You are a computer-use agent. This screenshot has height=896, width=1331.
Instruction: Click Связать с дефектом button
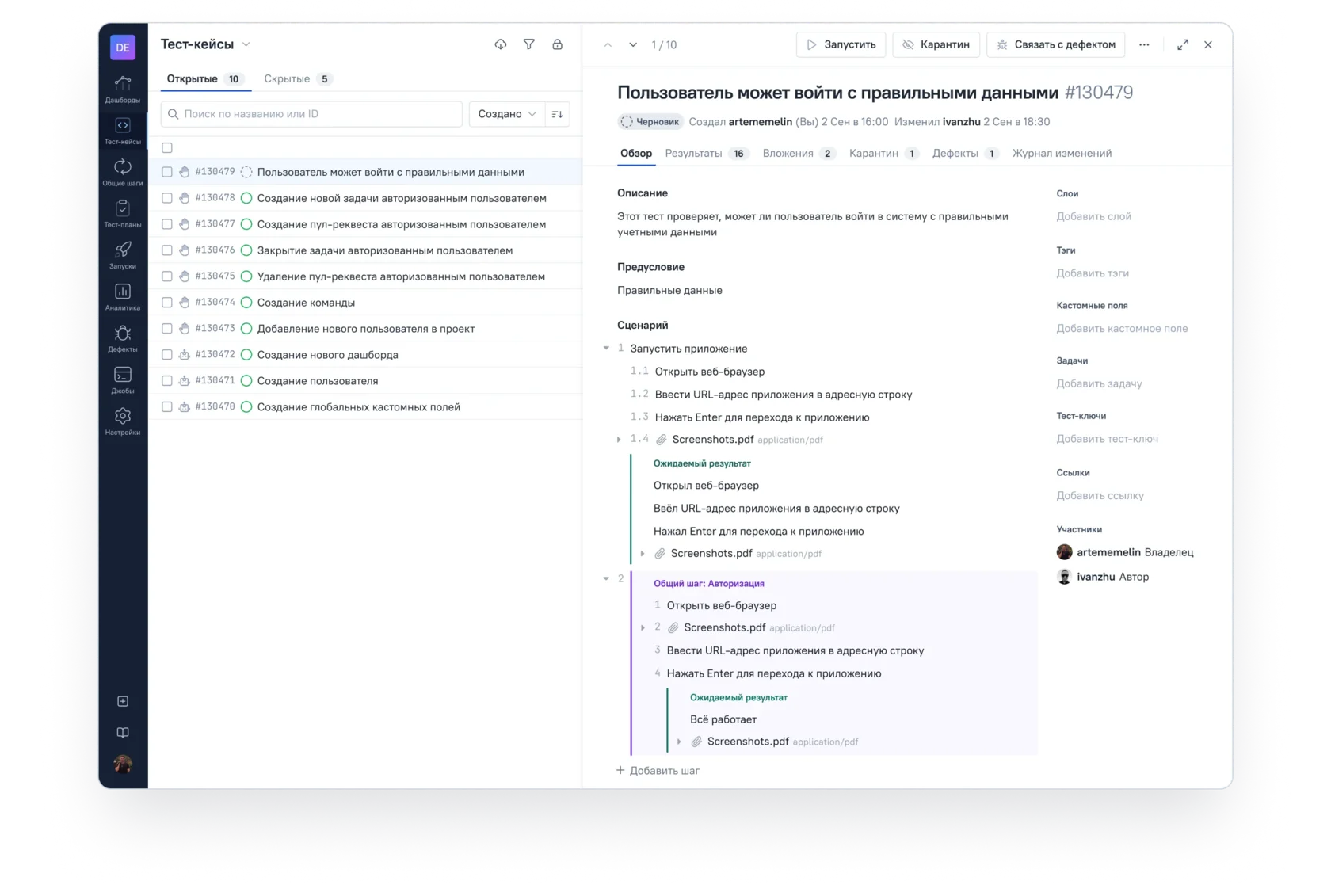1056,45
